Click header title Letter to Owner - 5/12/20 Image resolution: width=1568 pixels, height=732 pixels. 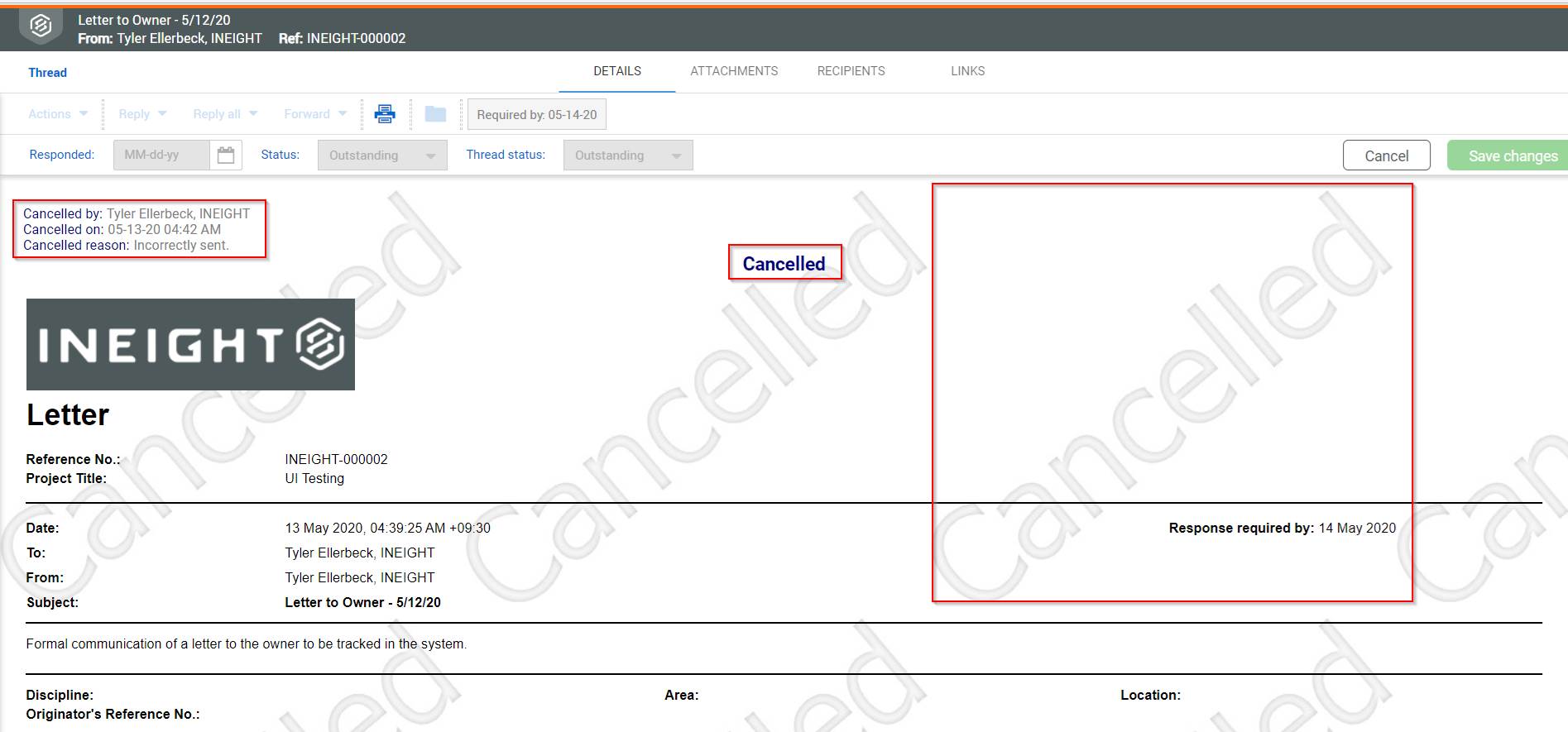[x=154, y=20]
